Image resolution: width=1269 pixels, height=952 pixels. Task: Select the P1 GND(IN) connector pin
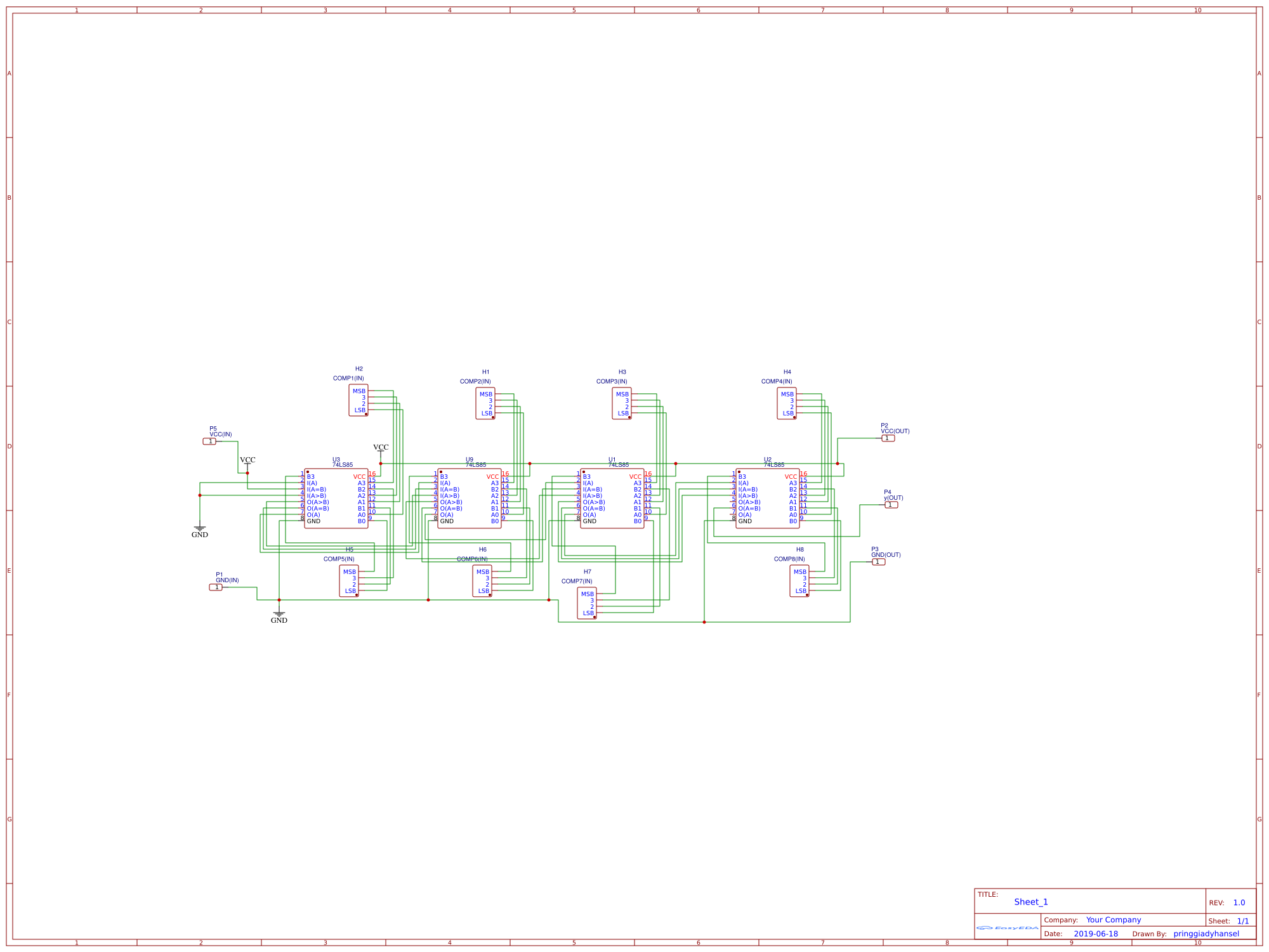216,587
